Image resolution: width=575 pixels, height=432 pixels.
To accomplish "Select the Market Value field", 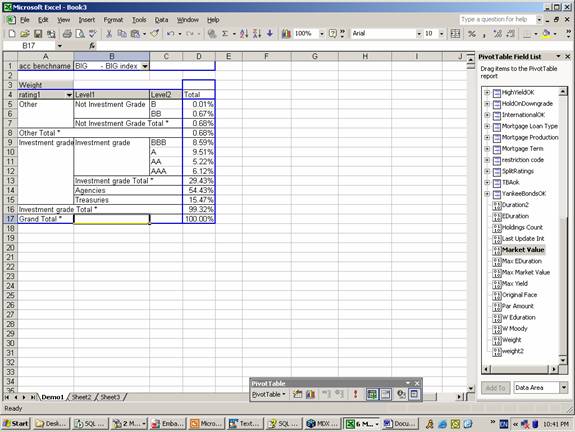I will [523, 250].
